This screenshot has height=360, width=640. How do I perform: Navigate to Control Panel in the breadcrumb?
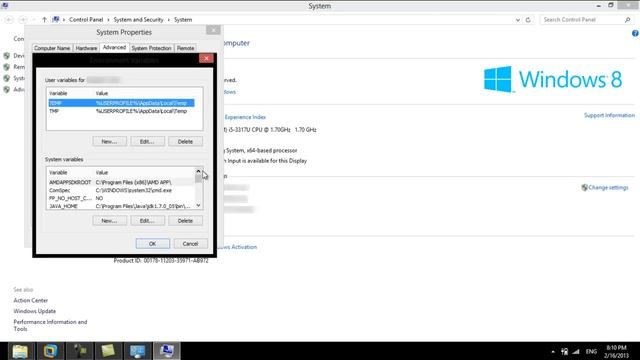click(x=86, y=20)
